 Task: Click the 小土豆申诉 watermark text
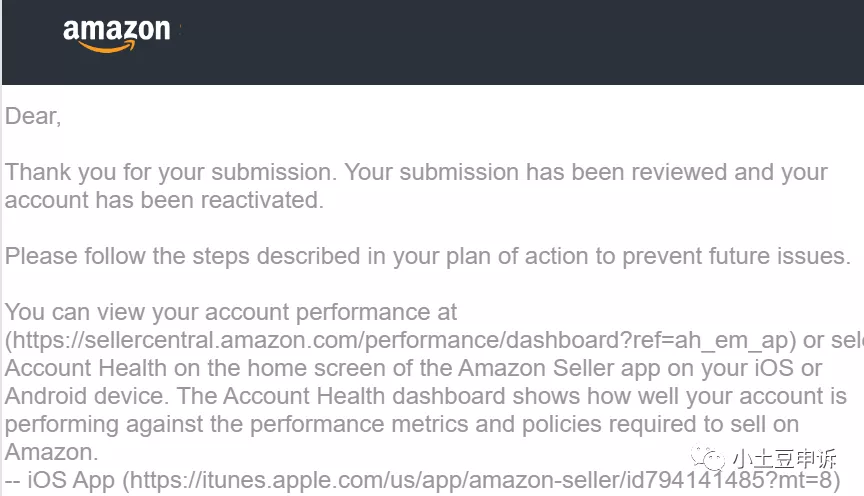tap(786, 459)
